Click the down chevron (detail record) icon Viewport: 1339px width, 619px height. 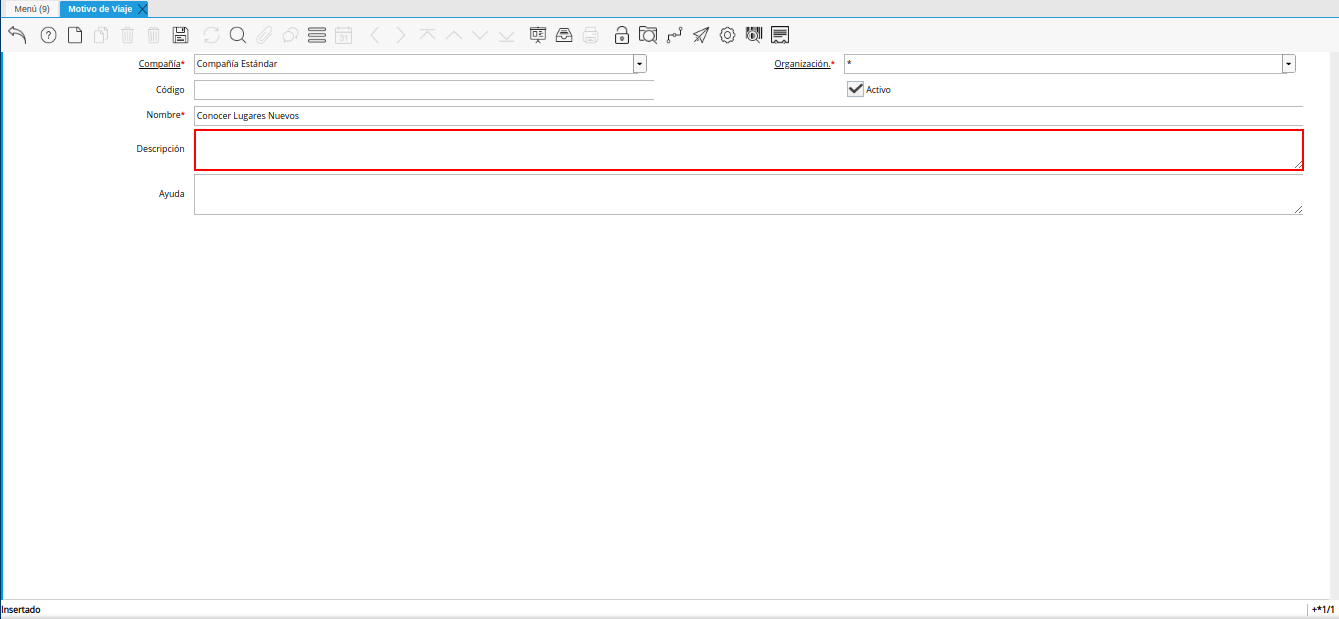480,35
